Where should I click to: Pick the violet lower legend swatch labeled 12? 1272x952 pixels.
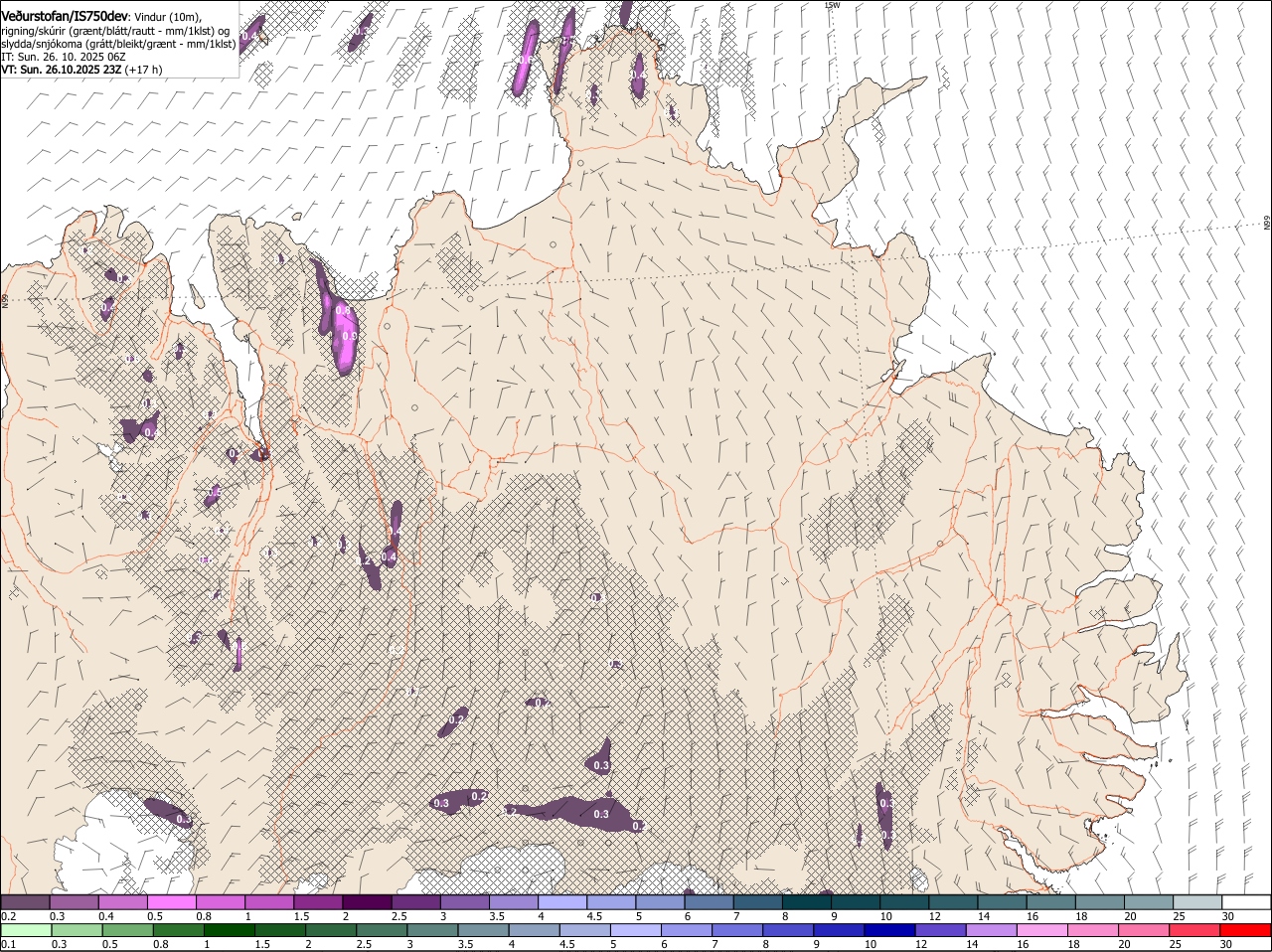click(939, 931)
